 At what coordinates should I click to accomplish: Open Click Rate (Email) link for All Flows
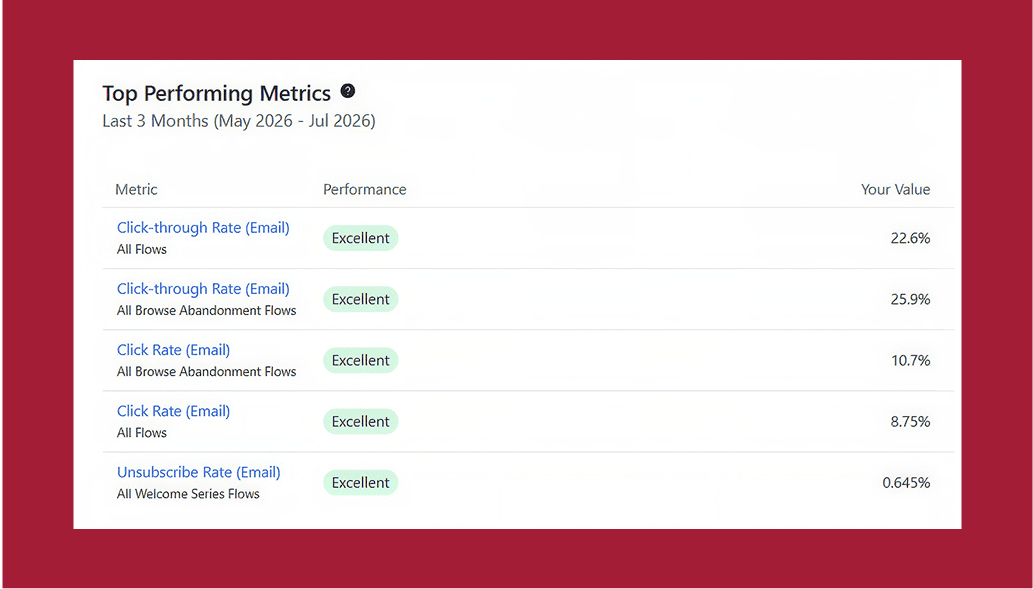173,412
